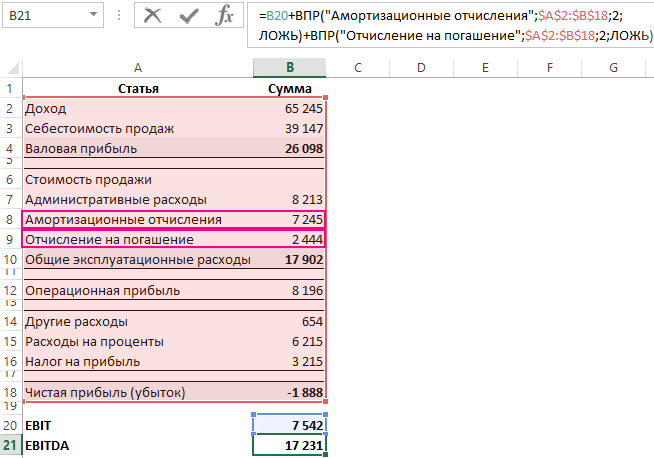The width and height of the screenshot is (654, 458).
Task: Click inside the formula bar text
Action: coord(450,25)
